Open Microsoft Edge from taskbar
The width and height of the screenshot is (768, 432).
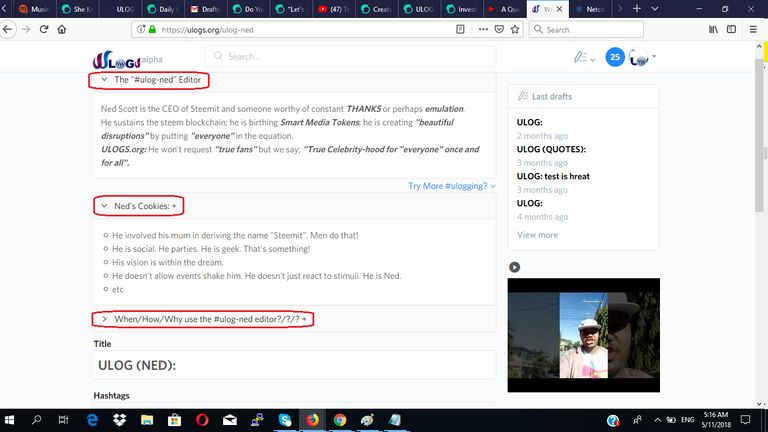pos(92,420)
